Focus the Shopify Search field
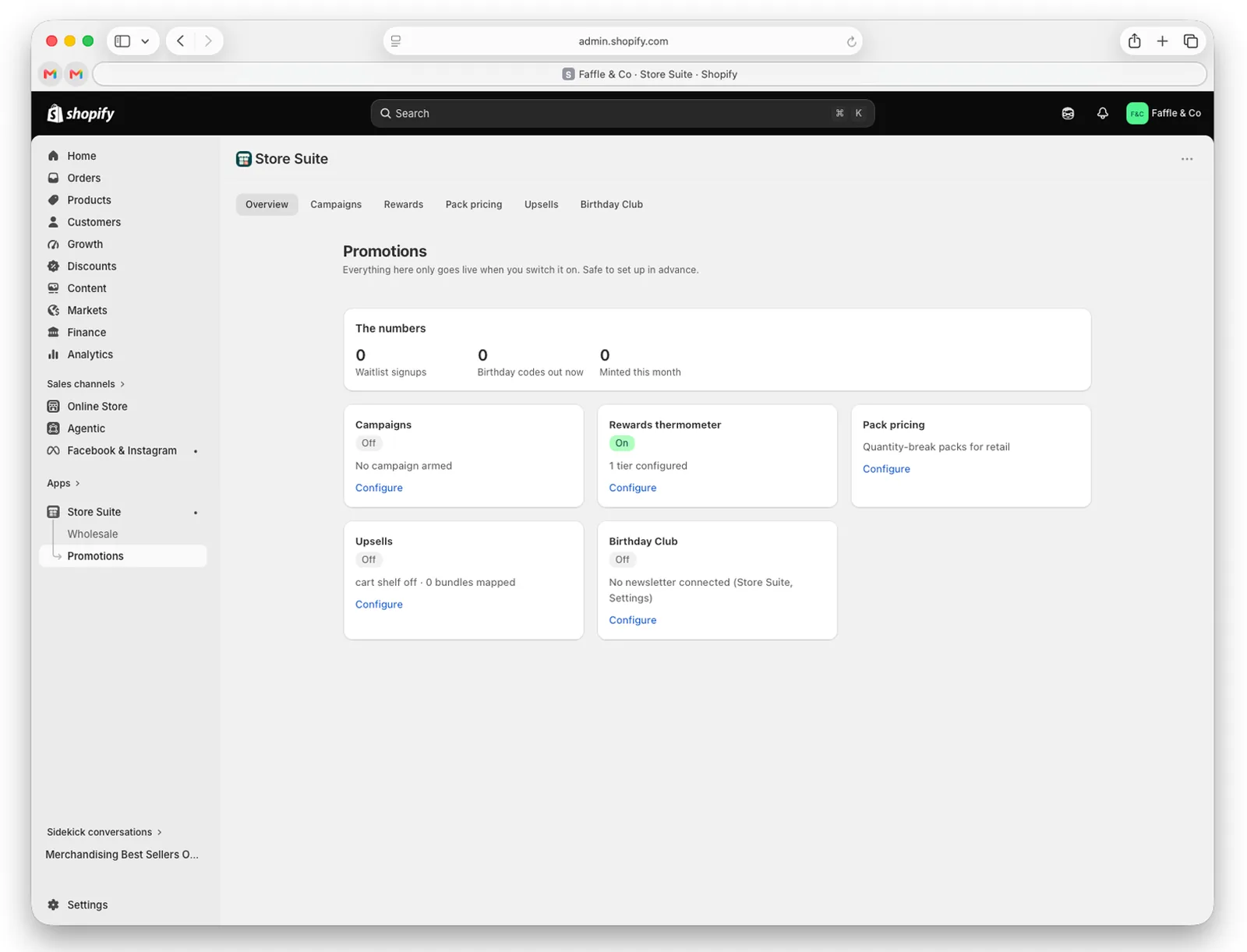This screenshot has width=1247, height=952. pyautogui.click(x=622, y=114)
